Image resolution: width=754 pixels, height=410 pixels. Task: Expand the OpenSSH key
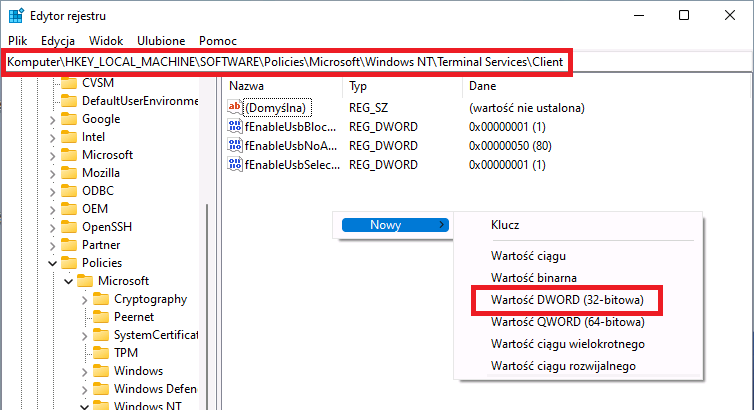pos(52,227)
